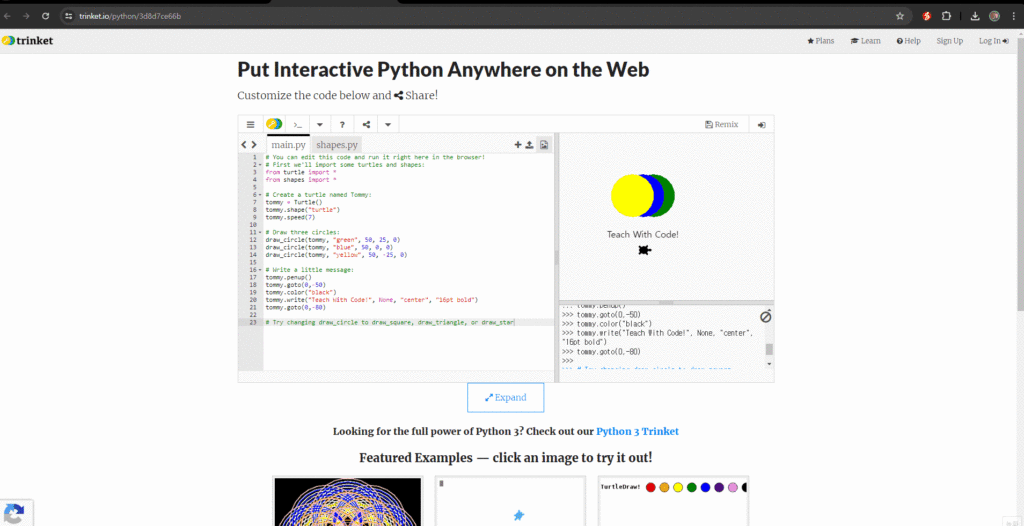Click the line 23 comment text
1024x526 pixels.
click(390, 322)
